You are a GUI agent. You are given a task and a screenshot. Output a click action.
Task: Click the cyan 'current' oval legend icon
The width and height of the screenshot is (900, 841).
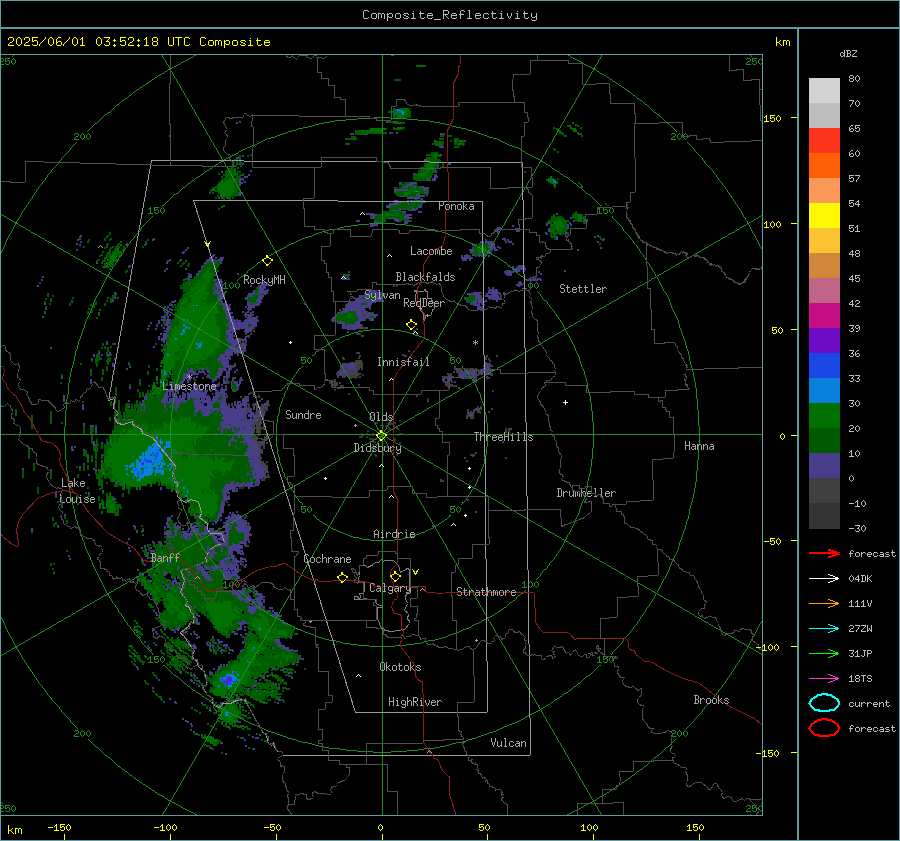(824, 703)
